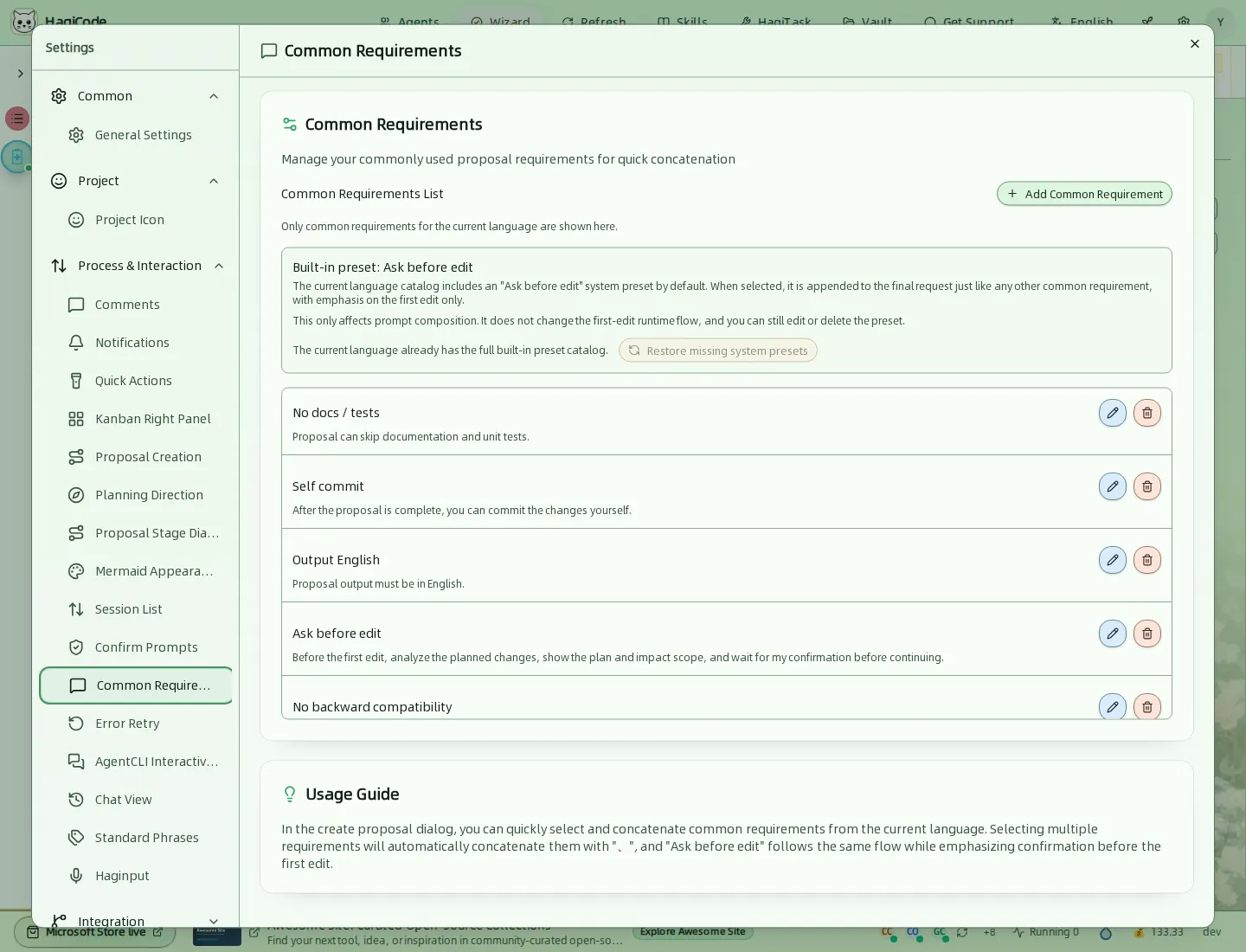Open Planning Direction settings
Screen dimensions: 1246x952
tap(136, 495)
